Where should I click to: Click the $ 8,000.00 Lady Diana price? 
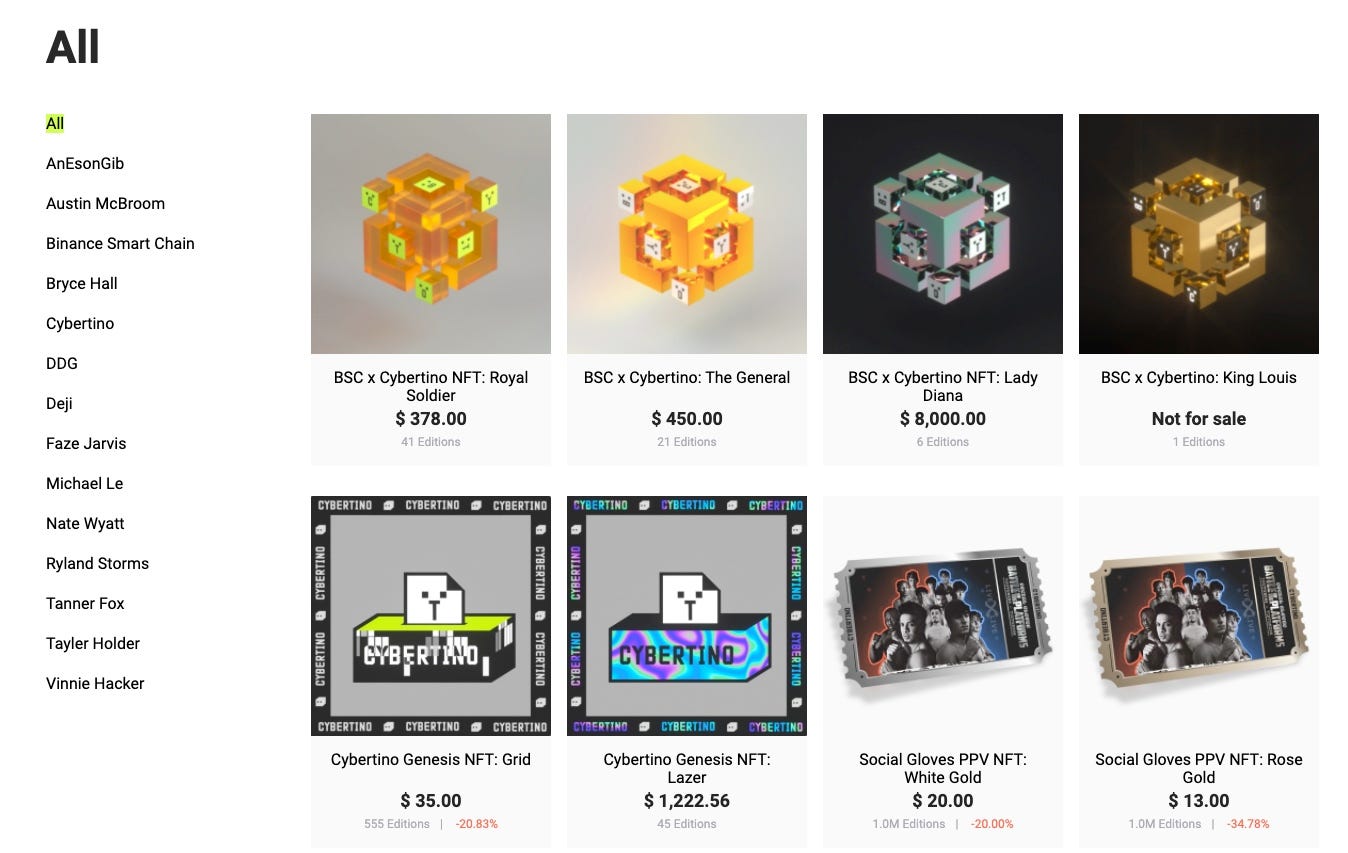tap(943, 419)
